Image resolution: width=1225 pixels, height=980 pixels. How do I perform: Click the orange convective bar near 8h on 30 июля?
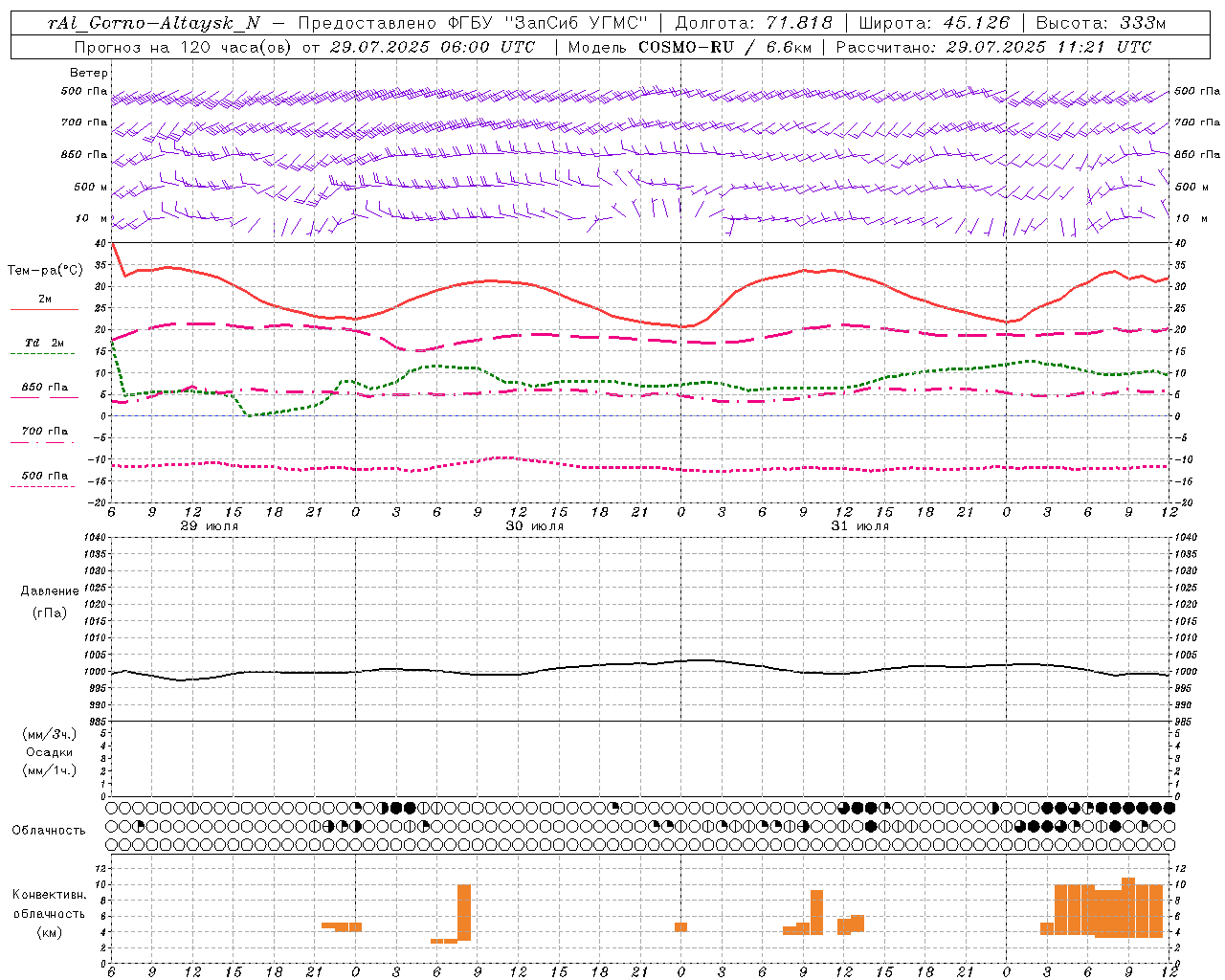(x=464, y=913)
